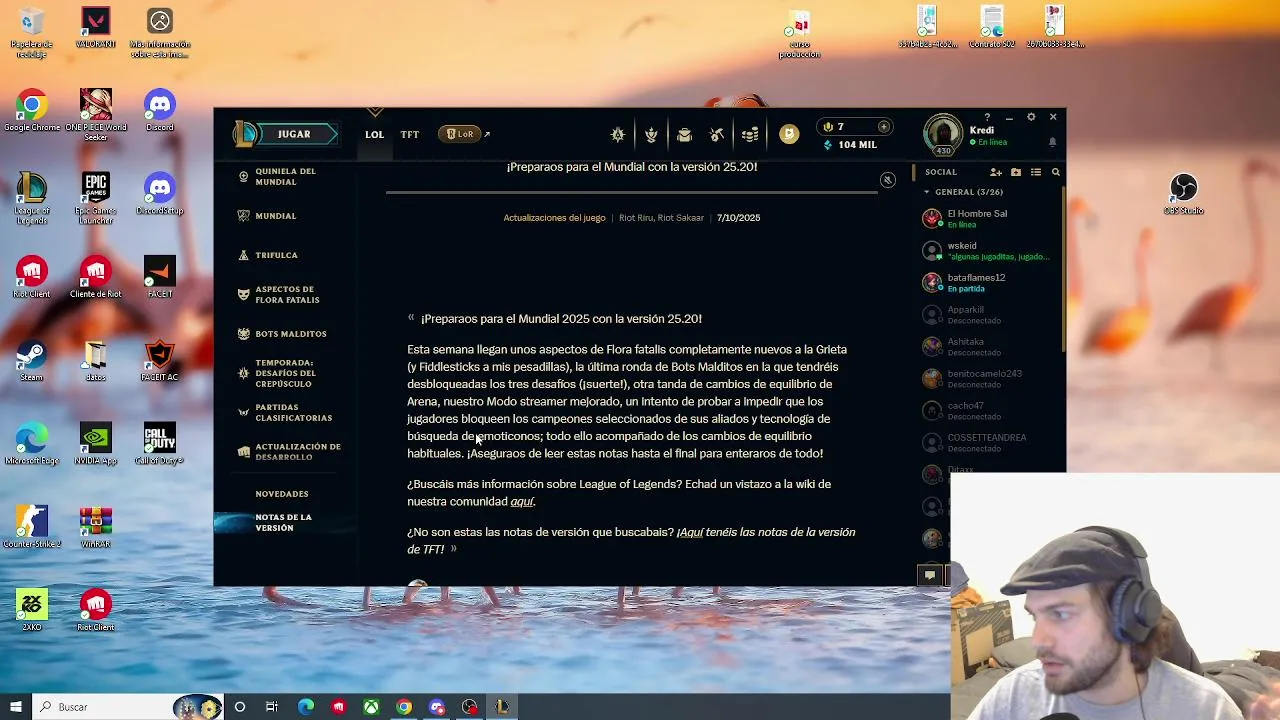Open the Loot hammer icon
This screenshot has width=1280, height=720.
[x=716, y=134]
